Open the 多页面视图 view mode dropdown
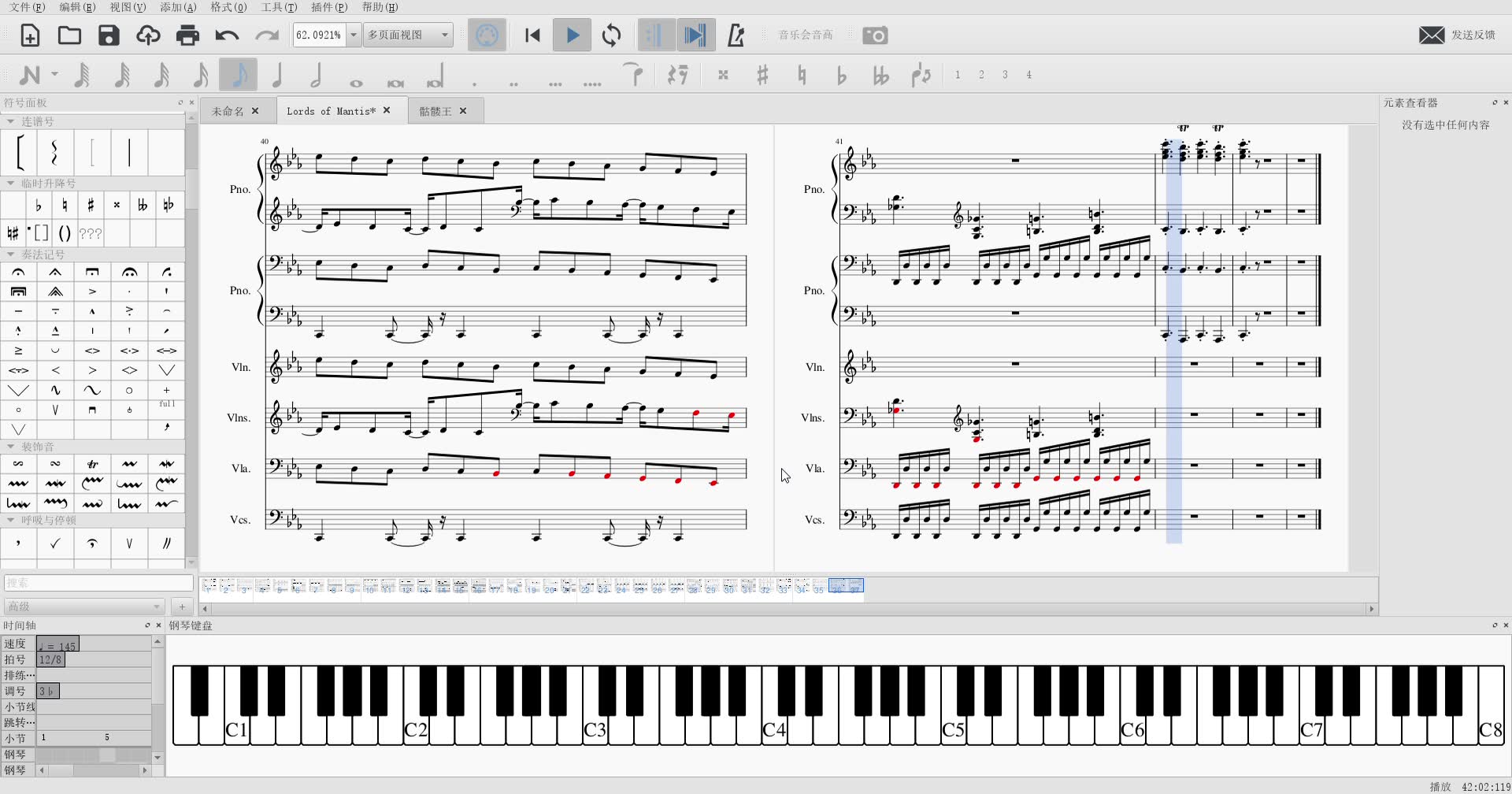 [x=408, y=35]
